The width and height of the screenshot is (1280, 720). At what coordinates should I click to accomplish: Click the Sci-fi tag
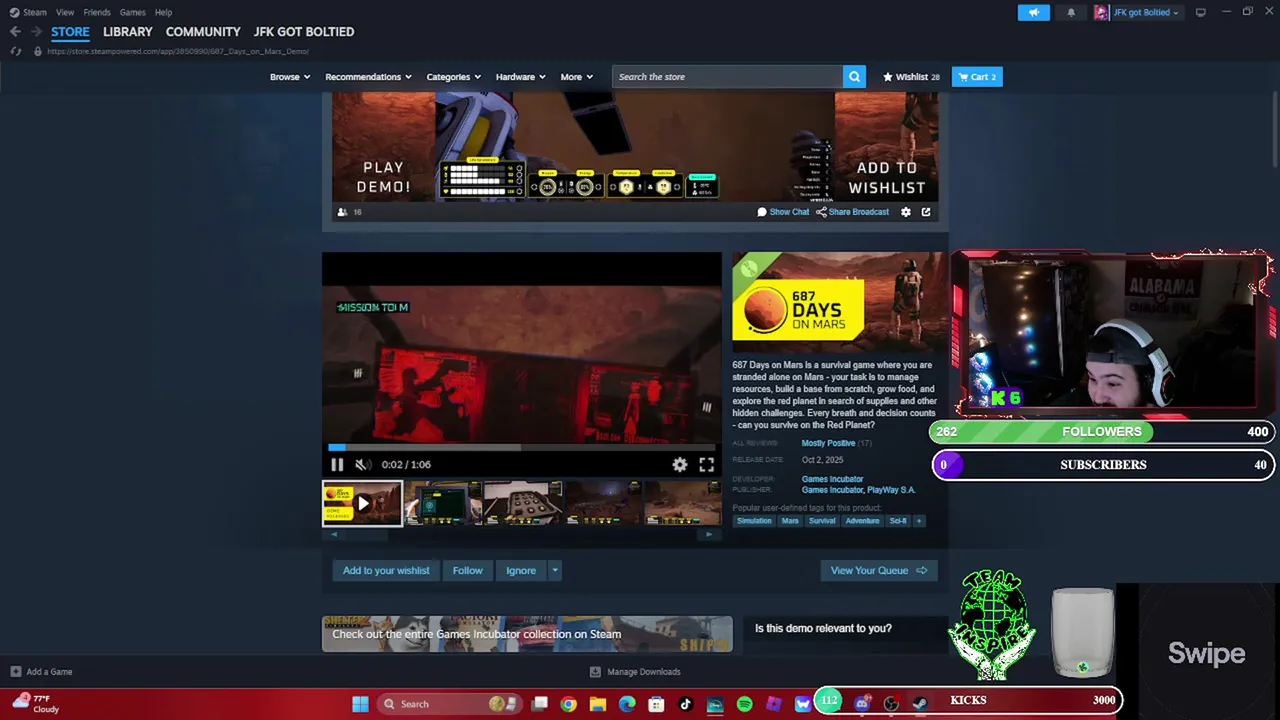[898, 521]
